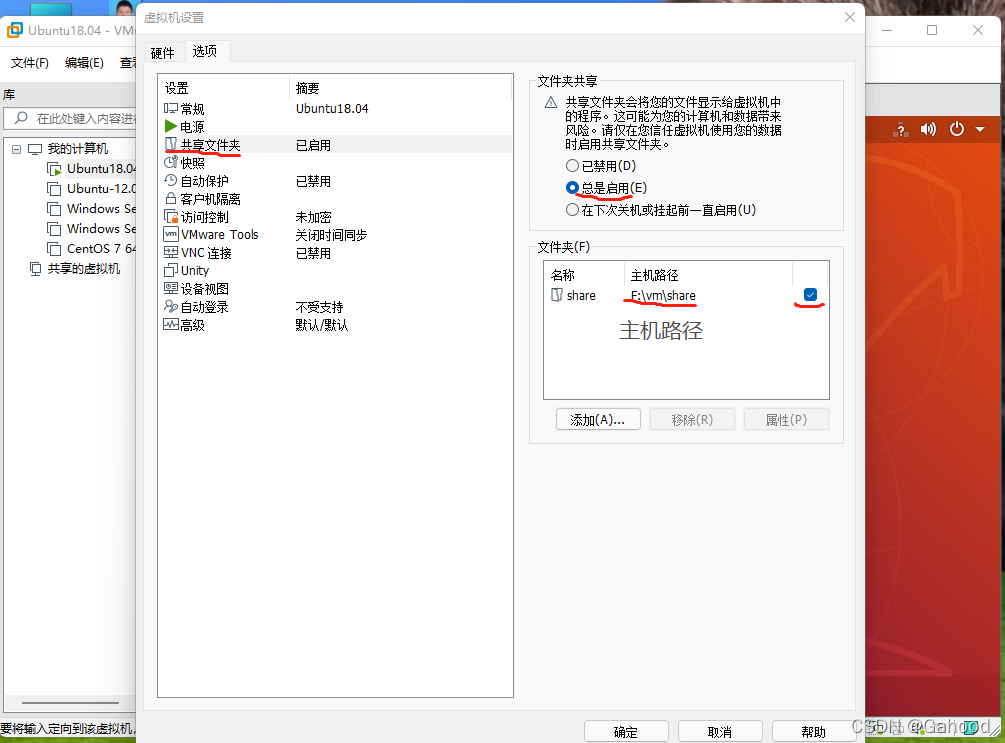Viewport: 1005px width, 743px height.
Task: Click the 电源 power play icon
Action: (x=170, y=126)
